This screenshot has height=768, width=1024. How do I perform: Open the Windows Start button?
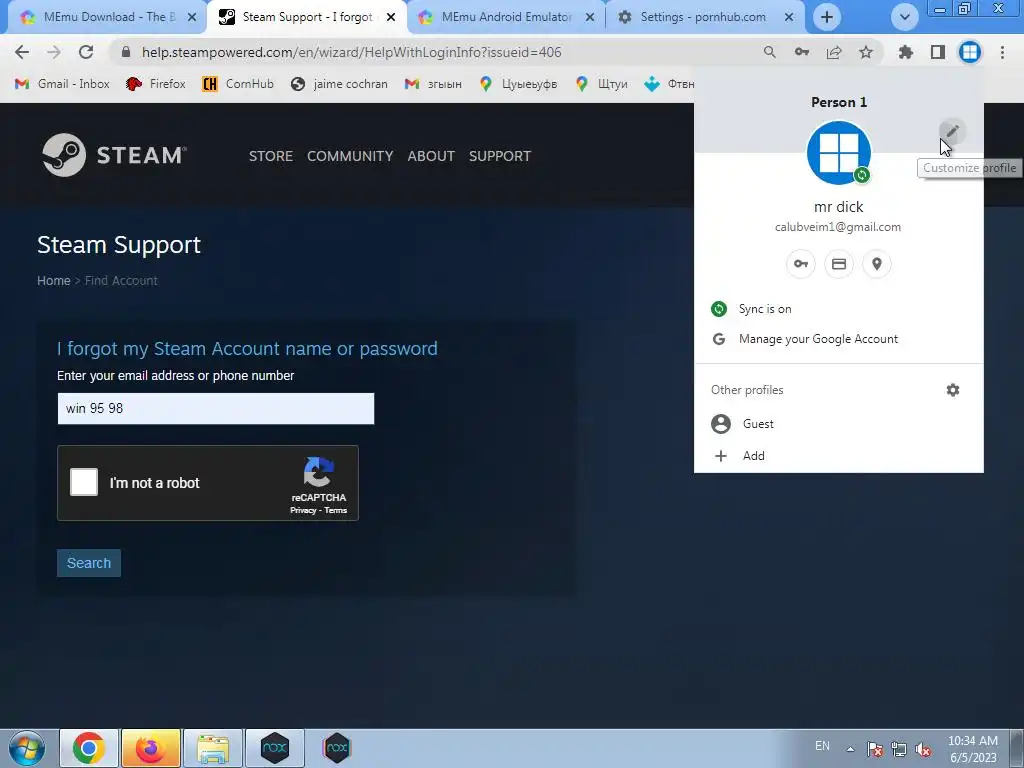point(27,748)
